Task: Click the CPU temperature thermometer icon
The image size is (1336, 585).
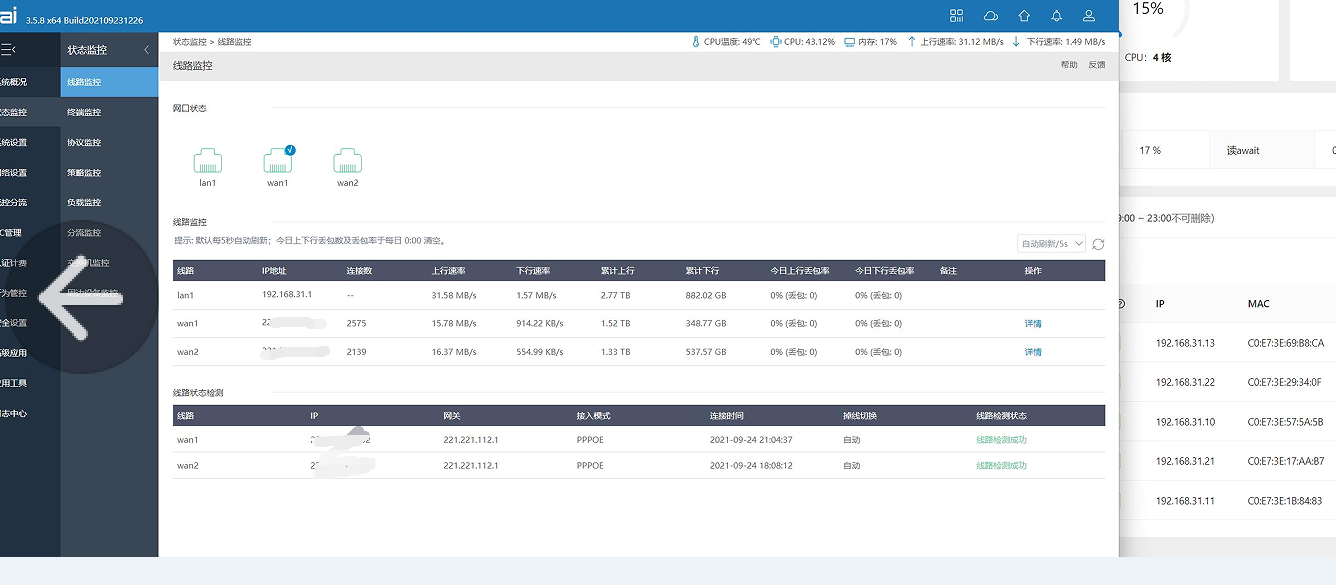Action: pos(696,42)
